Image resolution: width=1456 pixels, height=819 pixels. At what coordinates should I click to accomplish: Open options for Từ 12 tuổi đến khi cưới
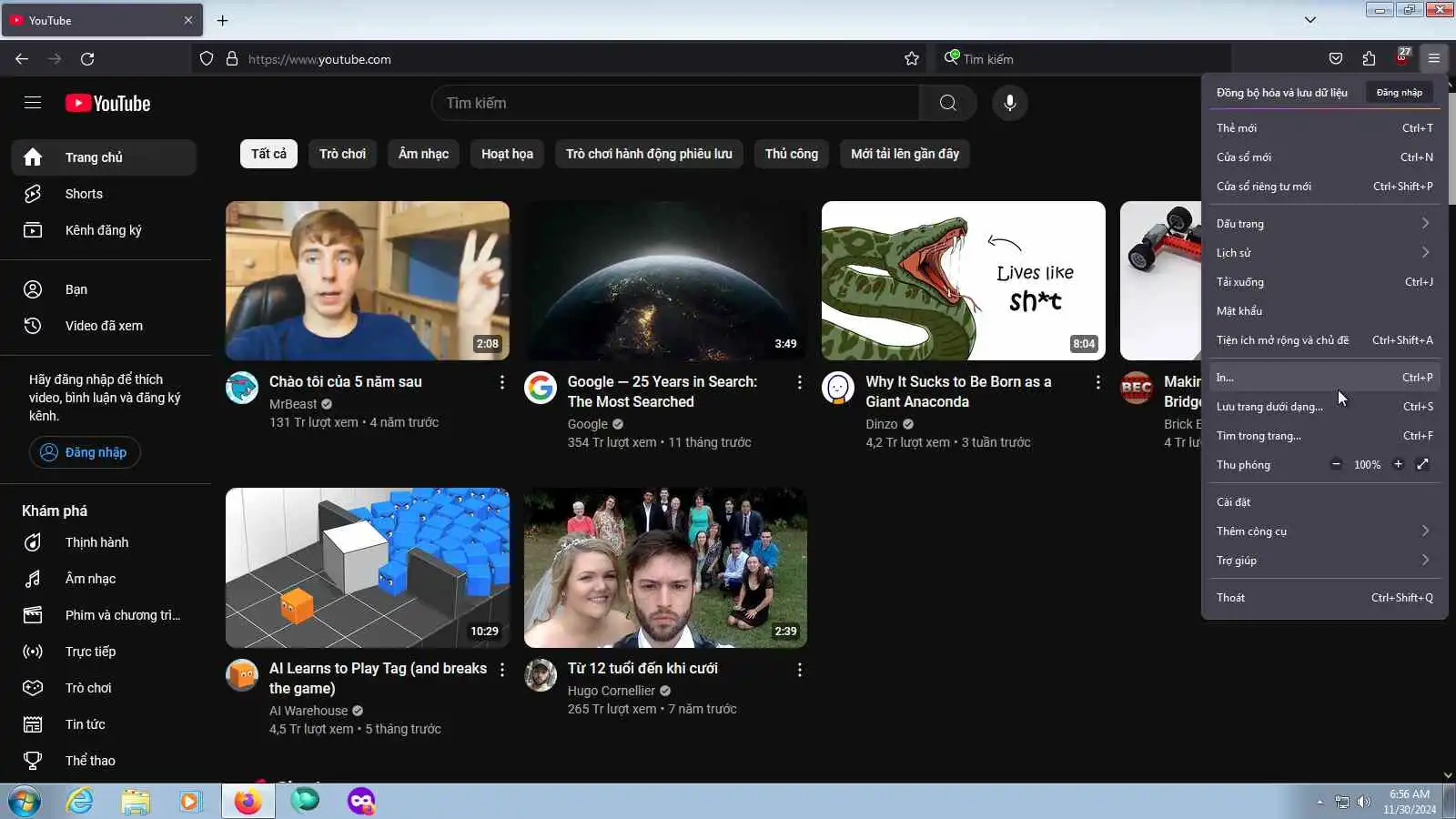(x=800, y=670)
